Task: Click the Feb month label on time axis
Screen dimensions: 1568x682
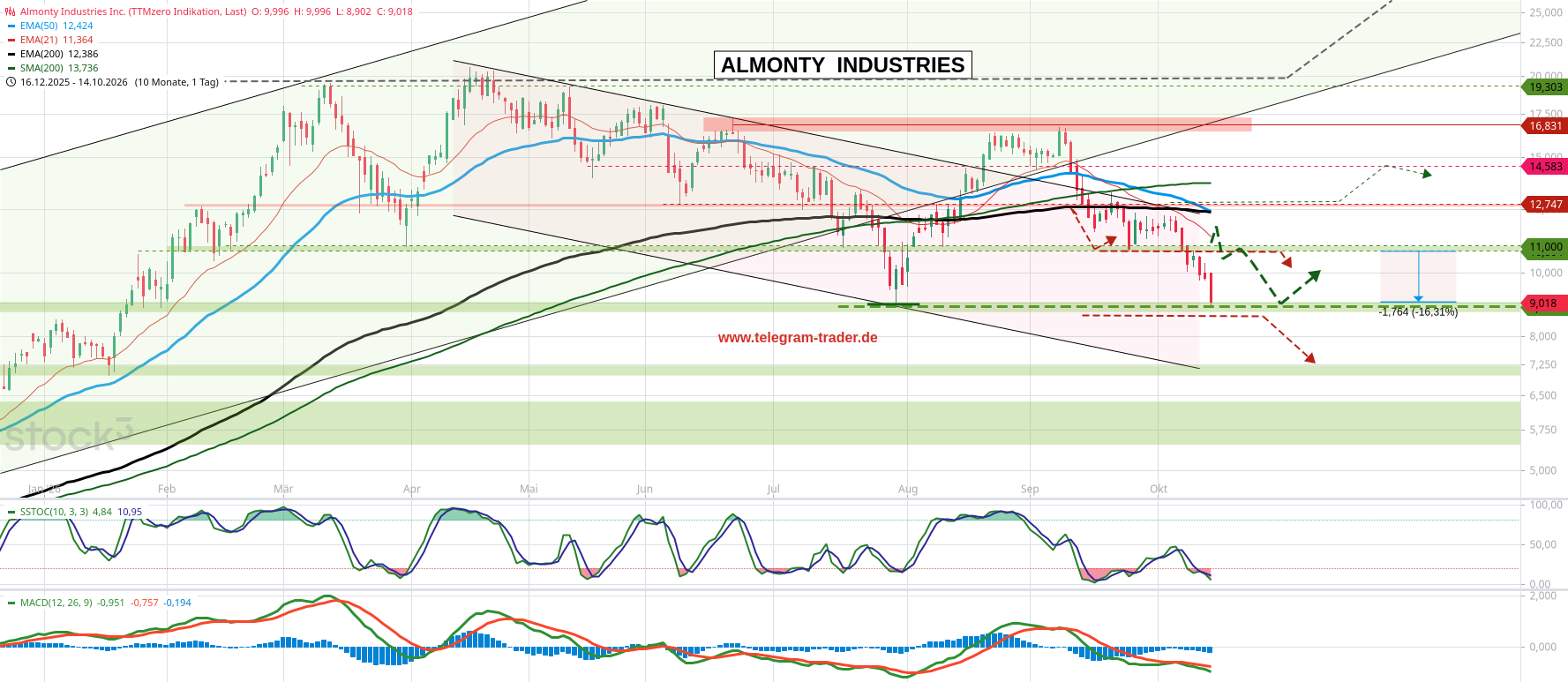Action: pyautogui.click(x=167, y=489)
